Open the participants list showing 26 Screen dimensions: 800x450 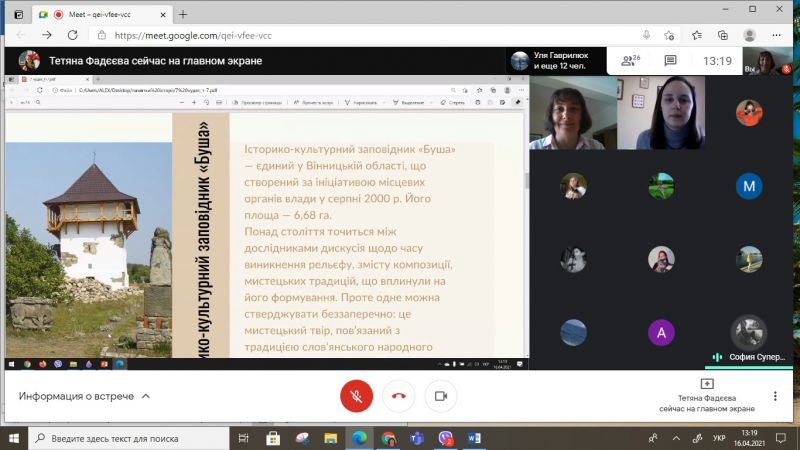click(631, 61)
